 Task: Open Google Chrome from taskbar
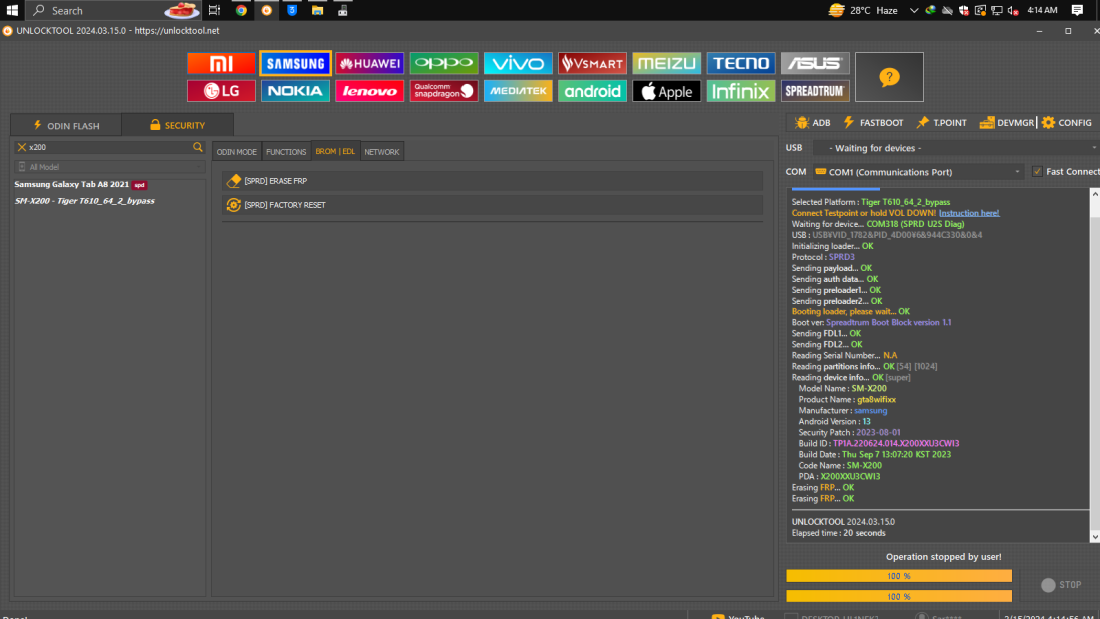click(241, 10)
